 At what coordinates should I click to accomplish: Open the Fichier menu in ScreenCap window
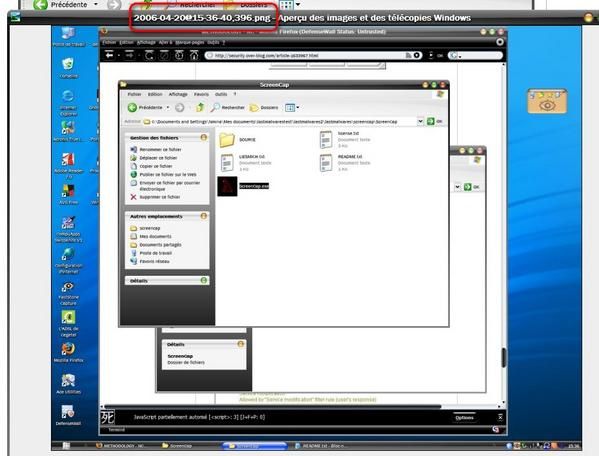(x=134, y=94)
